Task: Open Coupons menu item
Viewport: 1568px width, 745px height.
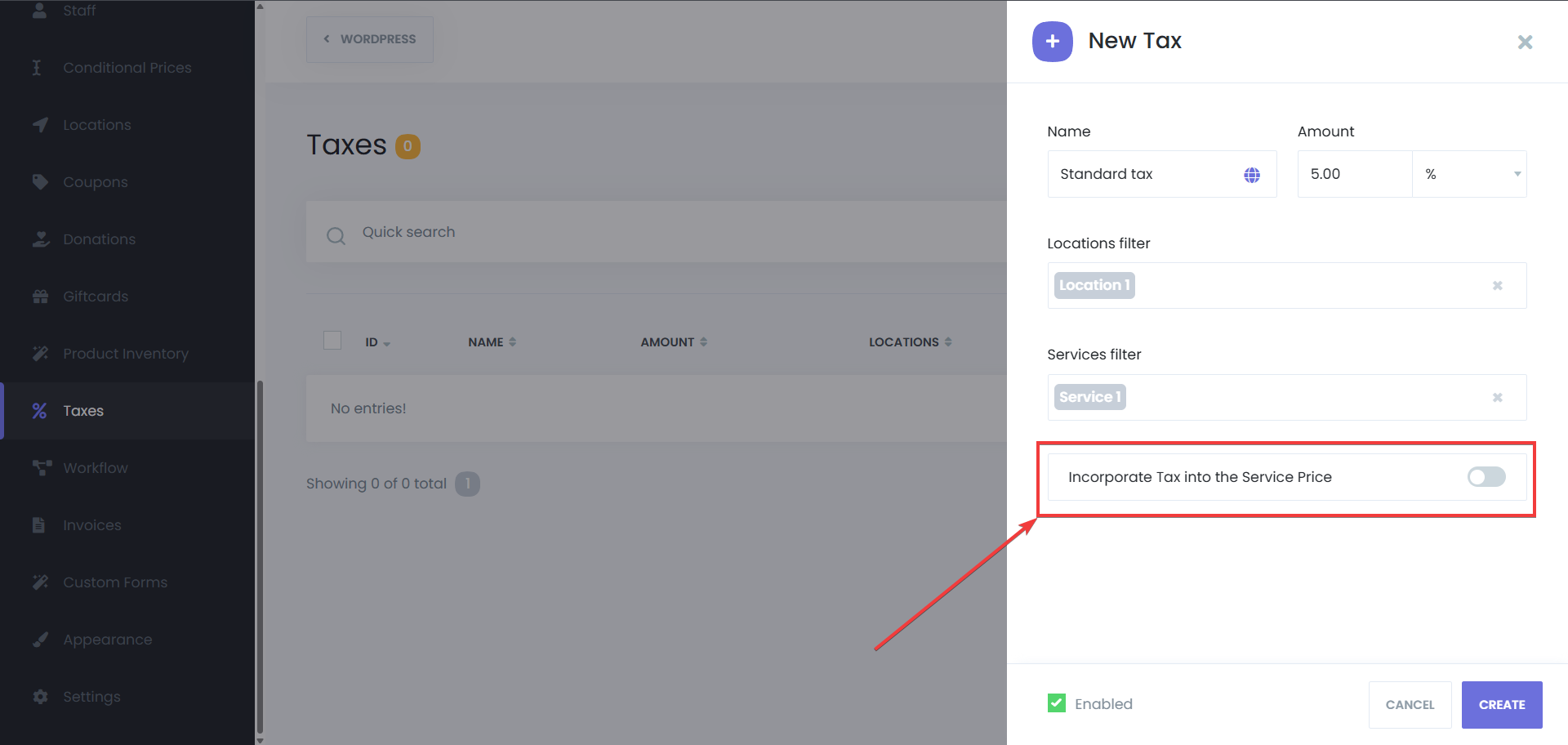Action: point(127,182)
